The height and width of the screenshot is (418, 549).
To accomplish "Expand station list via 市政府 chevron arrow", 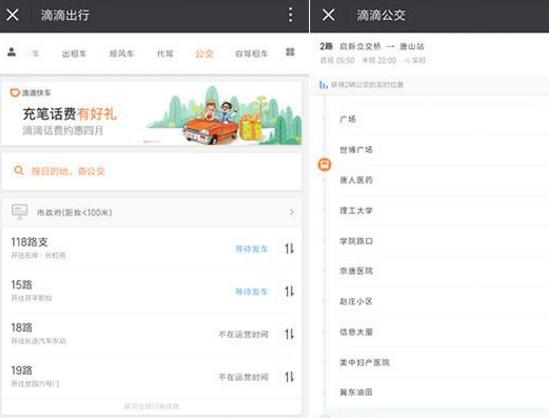I will [x=292, y=212].
